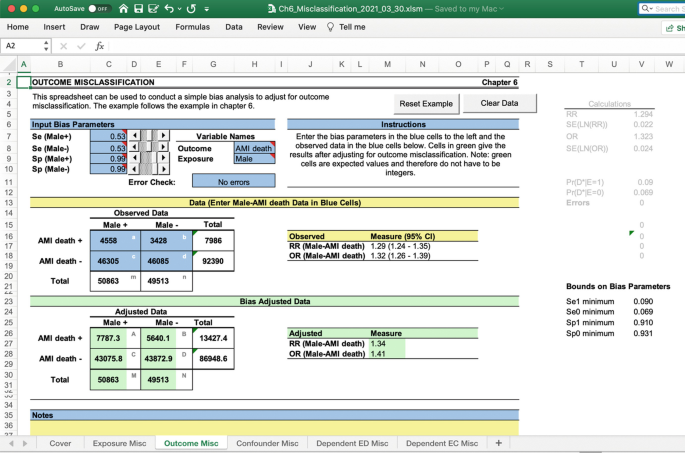Image resolution: width=685 pixels, height=453 pixels.
Task: Click the Home icon in title bar
Action: coord(124,8)
